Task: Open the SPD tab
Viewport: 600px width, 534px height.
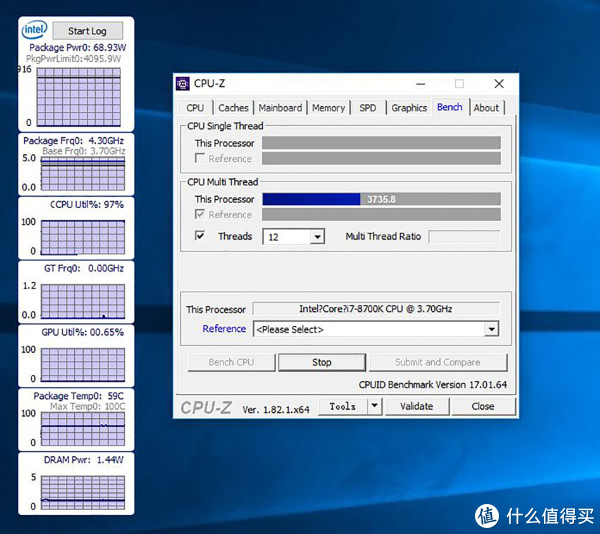Action: 368,108
